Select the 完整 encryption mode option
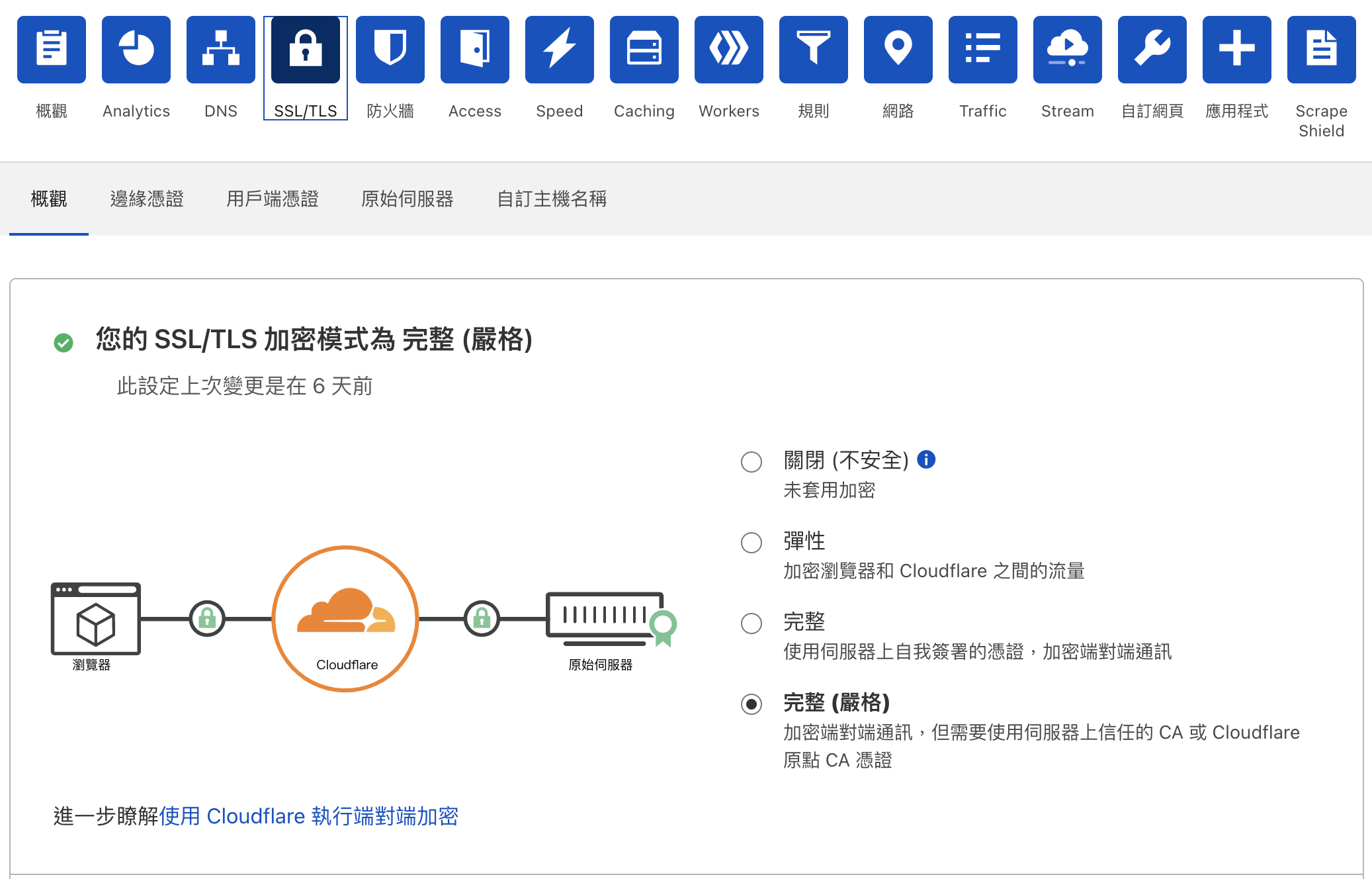The width and height of the screenshot is (1372, 879). pyautogui.click(x=752, y=622)
